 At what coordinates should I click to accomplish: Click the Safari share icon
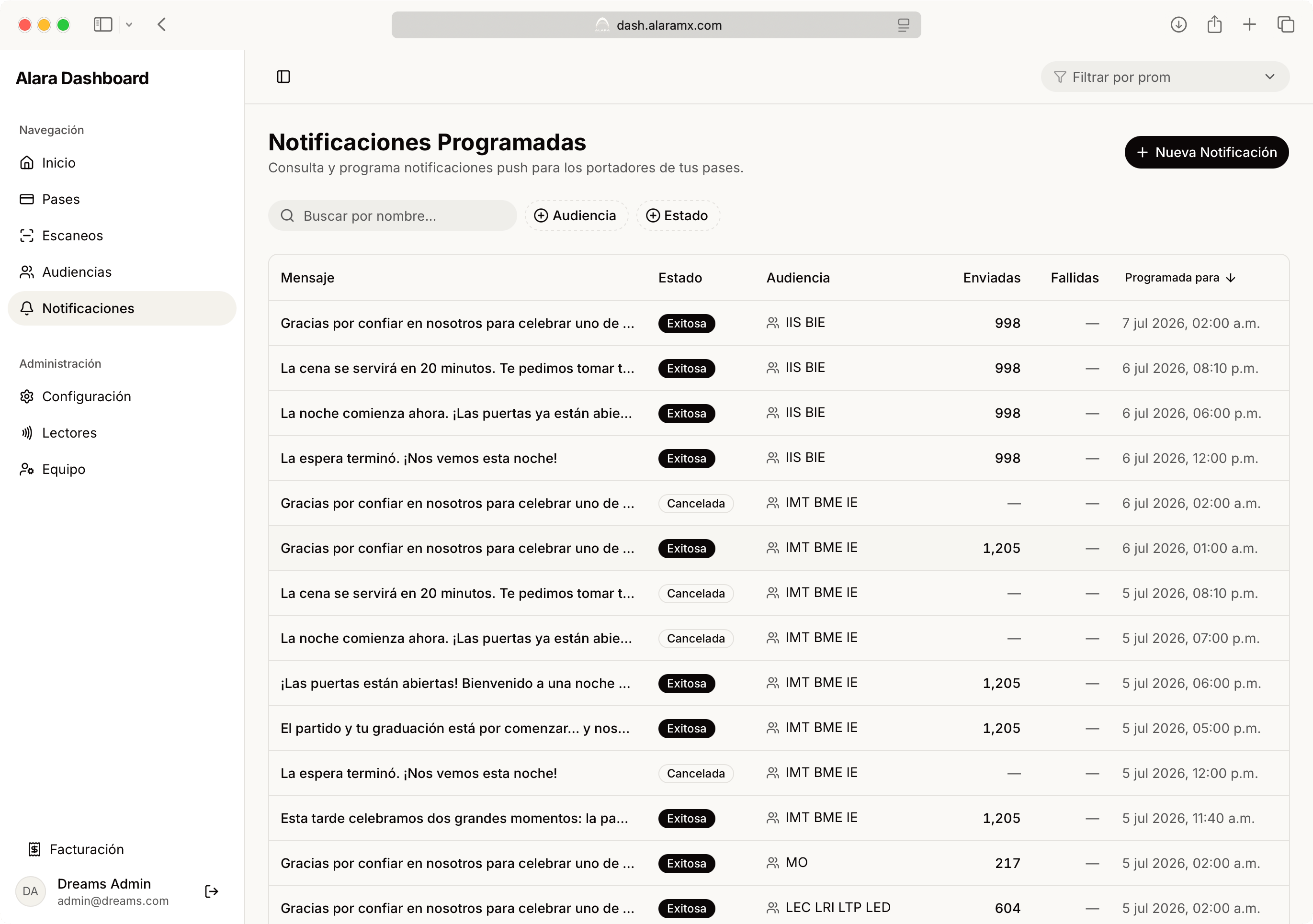(1214, 24)
